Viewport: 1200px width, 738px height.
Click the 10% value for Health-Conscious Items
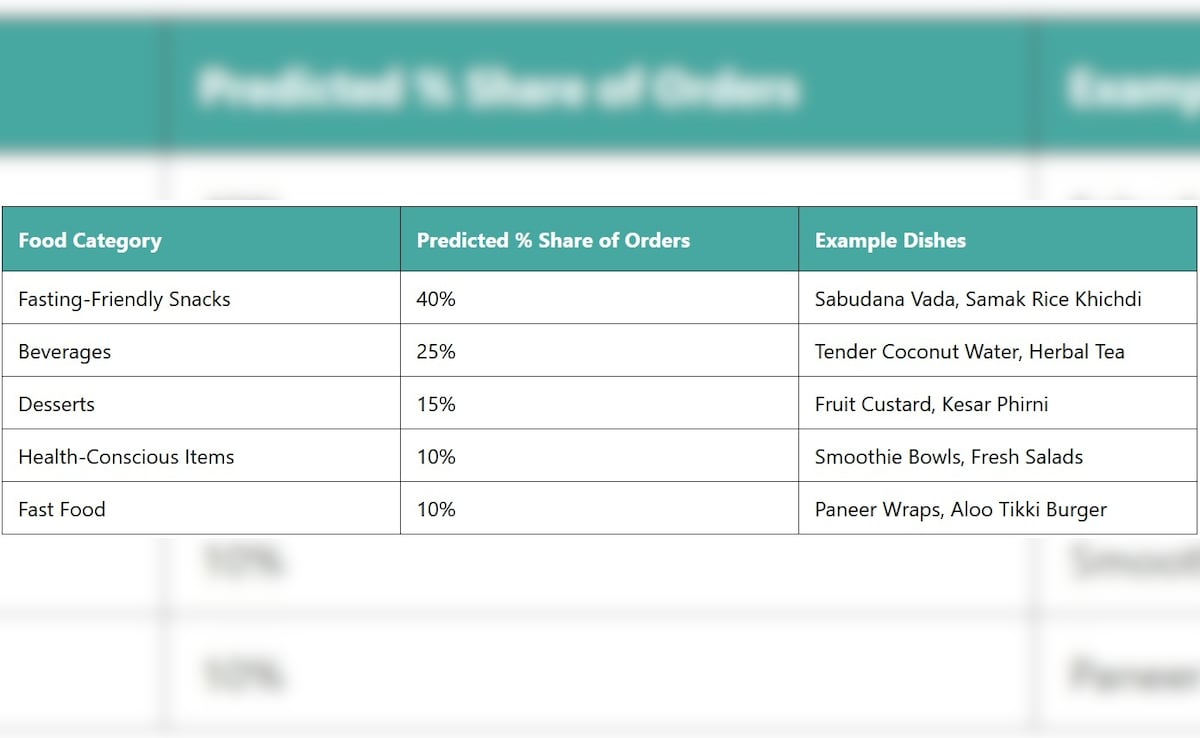[x=436, y=457]
